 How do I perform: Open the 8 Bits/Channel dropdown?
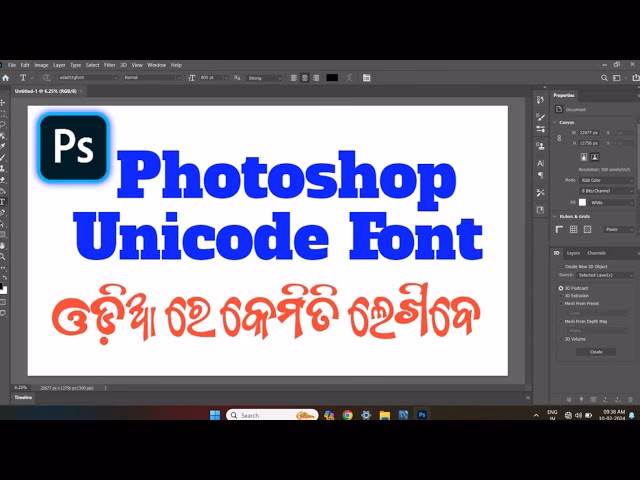[x=606, y=191]
